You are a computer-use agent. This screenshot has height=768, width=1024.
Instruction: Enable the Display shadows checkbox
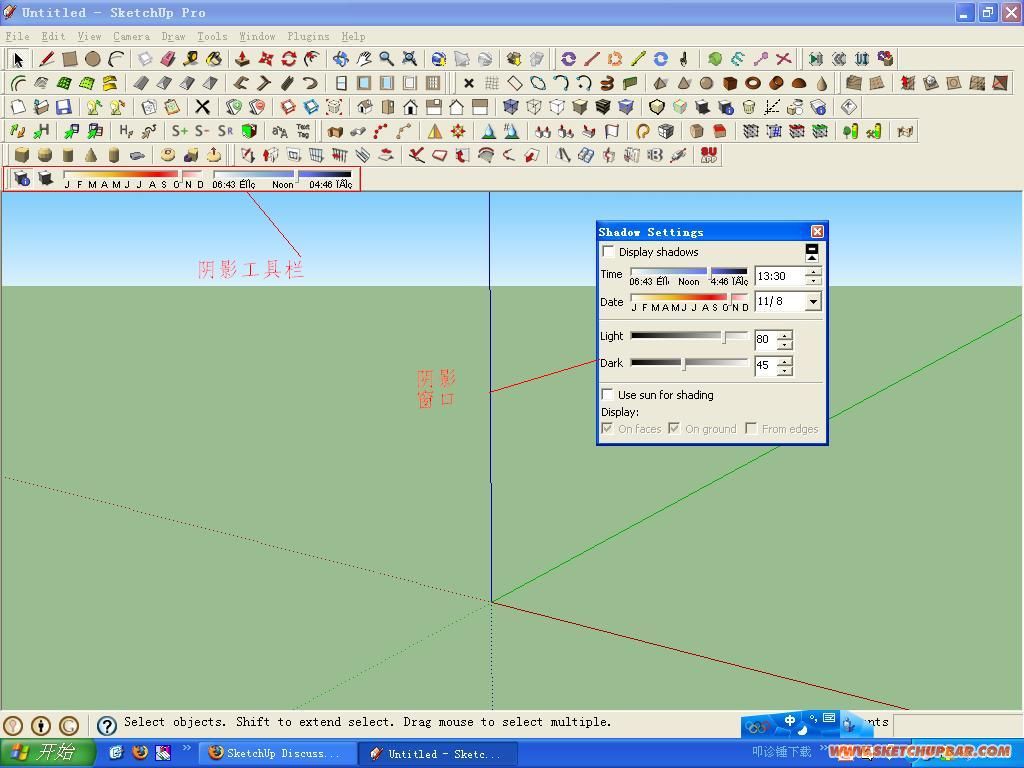coord(608,251)
